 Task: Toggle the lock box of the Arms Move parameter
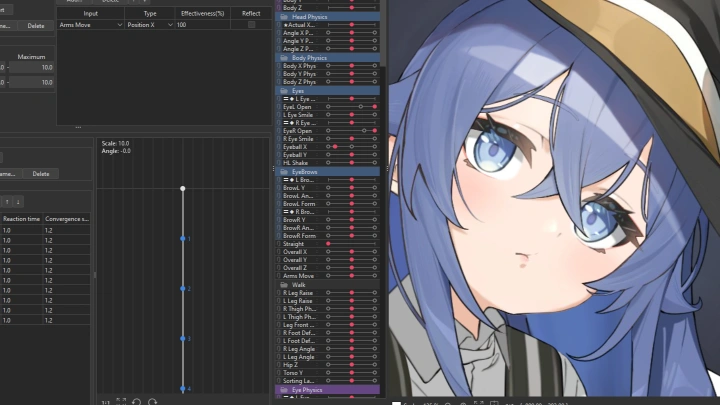(278, 276)
